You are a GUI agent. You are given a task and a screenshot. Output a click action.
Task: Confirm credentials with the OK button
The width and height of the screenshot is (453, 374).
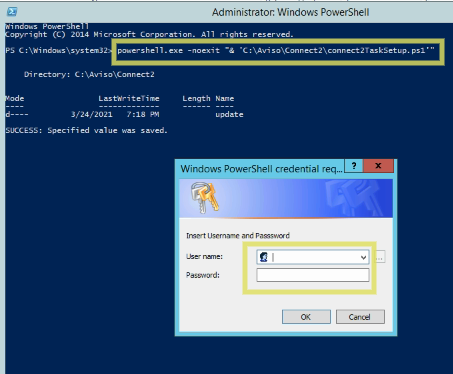point(306,317)
